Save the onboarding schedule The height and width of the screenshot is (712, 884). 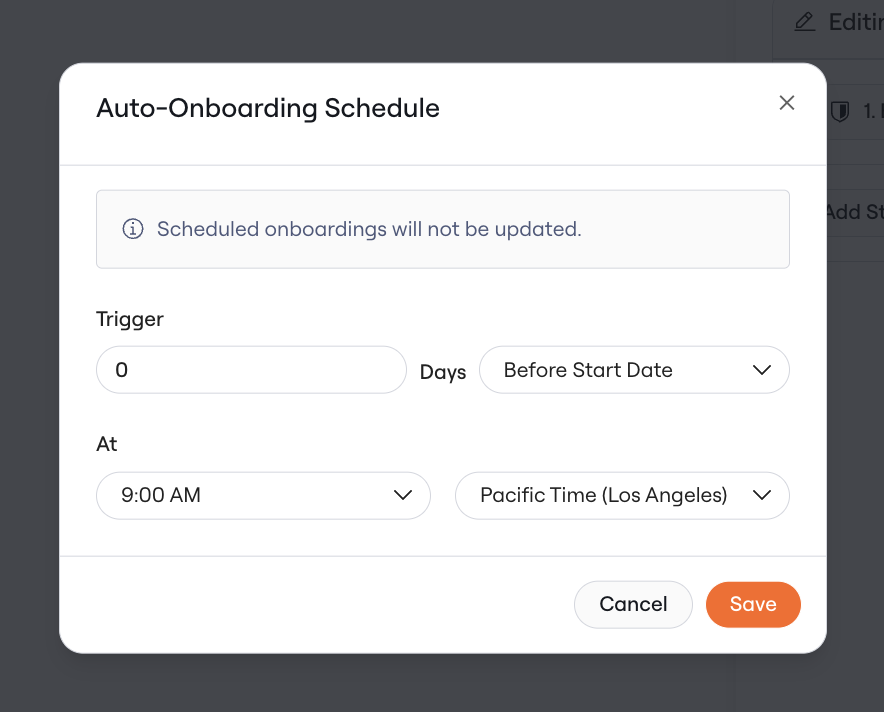coord(753,604)
